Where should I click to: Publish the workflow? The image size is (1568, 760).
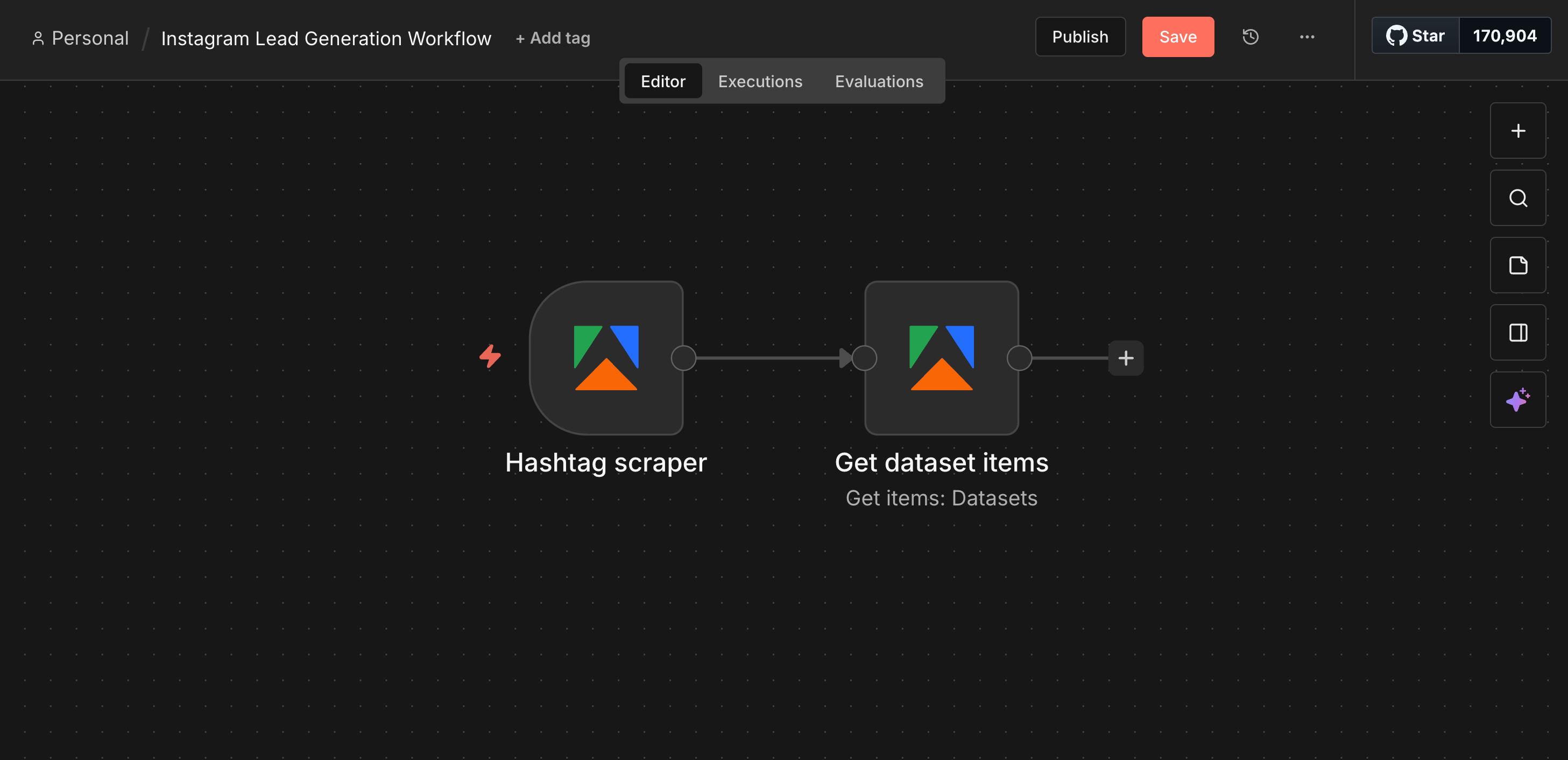coord(1080,37)
